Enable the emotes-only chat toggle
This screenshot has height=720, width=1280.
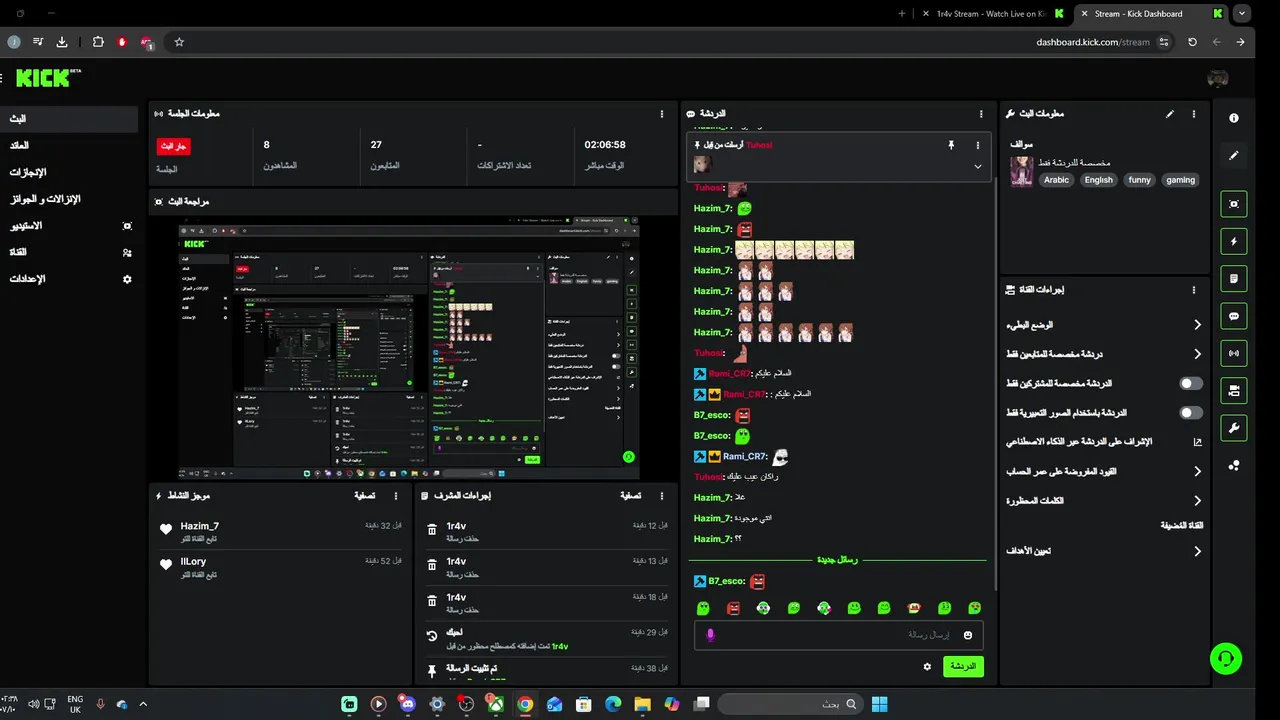click(1191, 412)
